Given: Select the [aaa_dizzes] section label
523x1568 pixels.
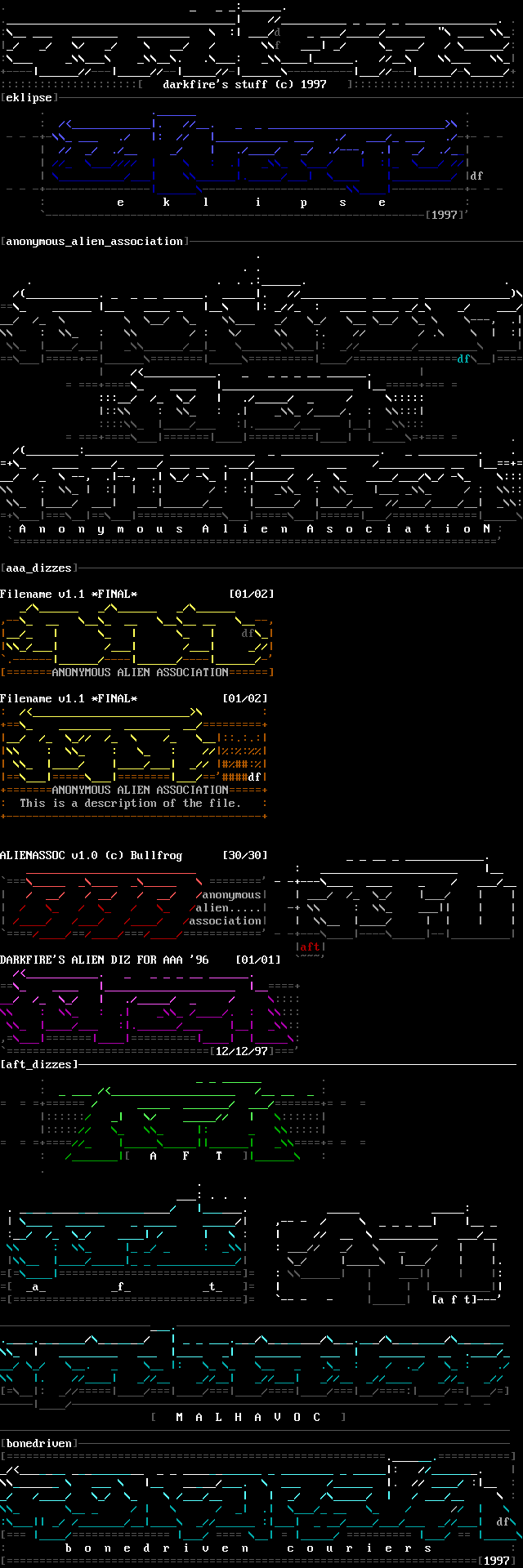Looking at the screenshot, I should (38, 568).
